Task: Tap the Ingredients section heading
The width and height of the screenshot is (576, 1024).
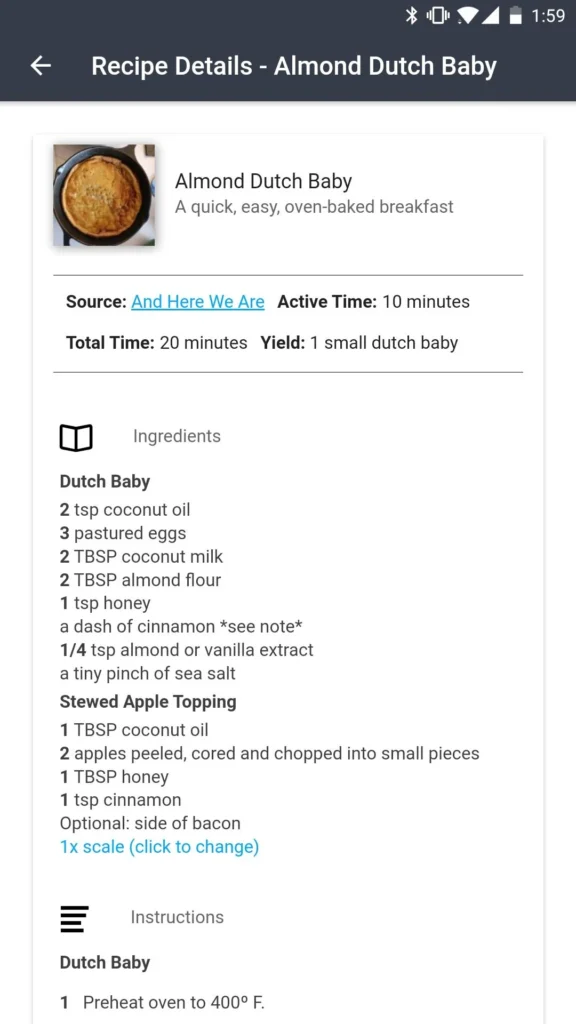Action: click(x=177, y=436)
